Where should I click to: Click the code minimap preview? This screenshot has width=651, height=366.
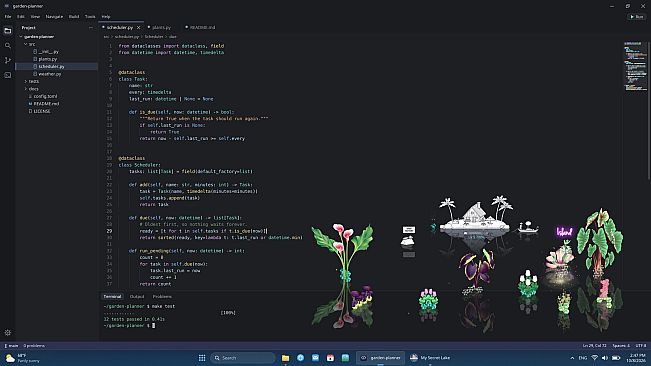pyautogui.click(x=635, y=66)
